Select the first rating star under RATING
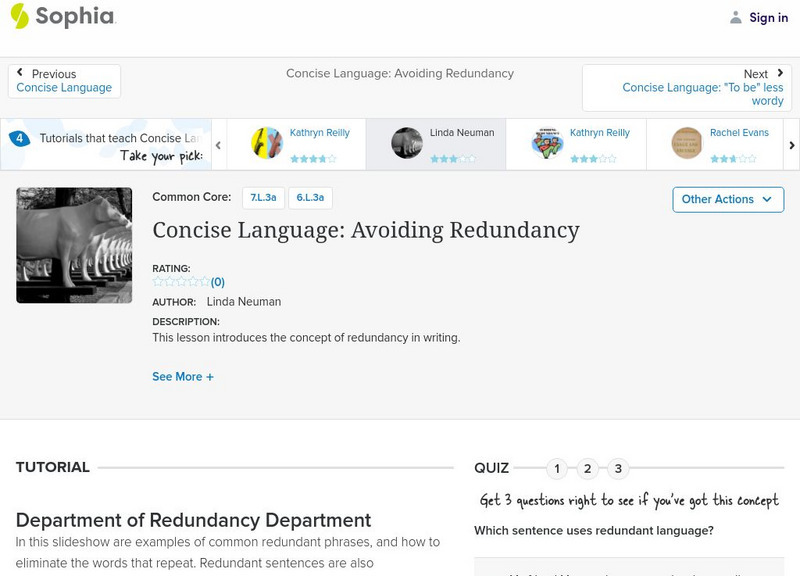Viewport: 800px width, 576px height. 155,280
